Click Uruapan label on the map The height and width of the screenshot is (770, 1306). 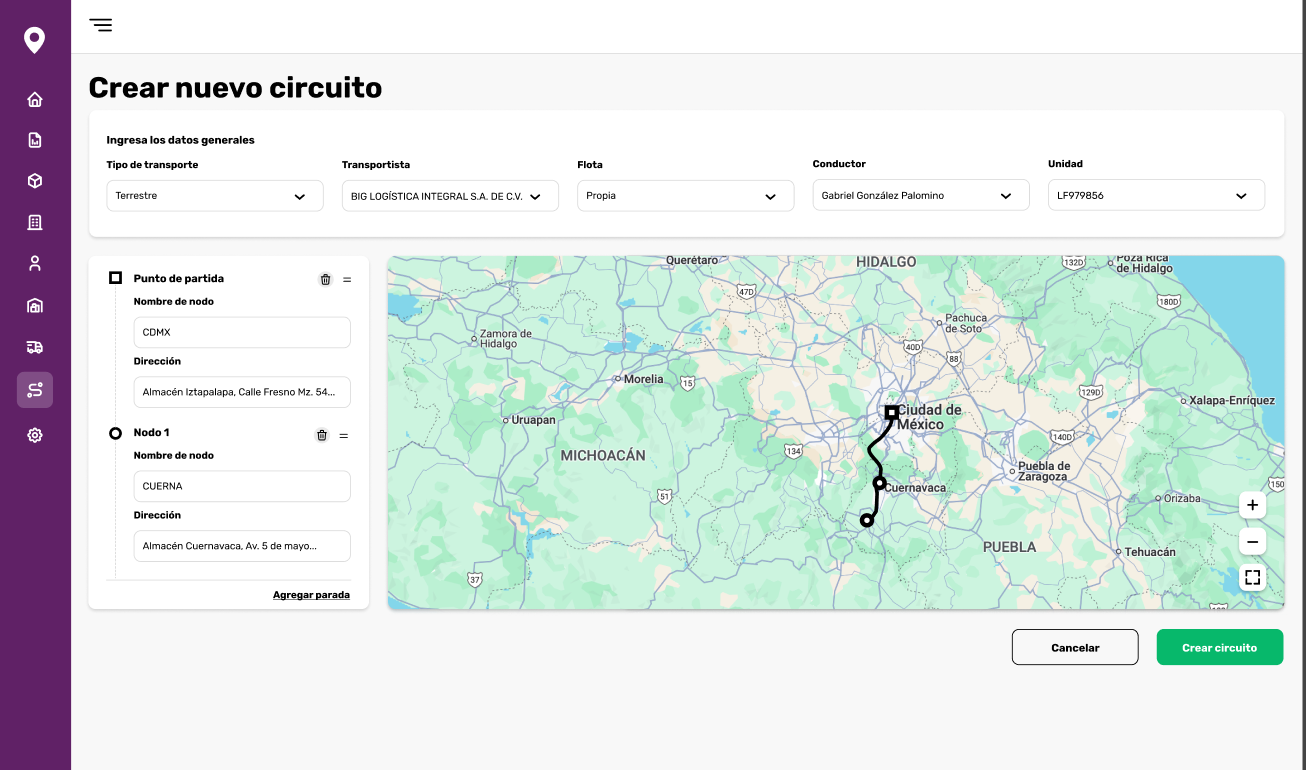click(x=533, y=420)
